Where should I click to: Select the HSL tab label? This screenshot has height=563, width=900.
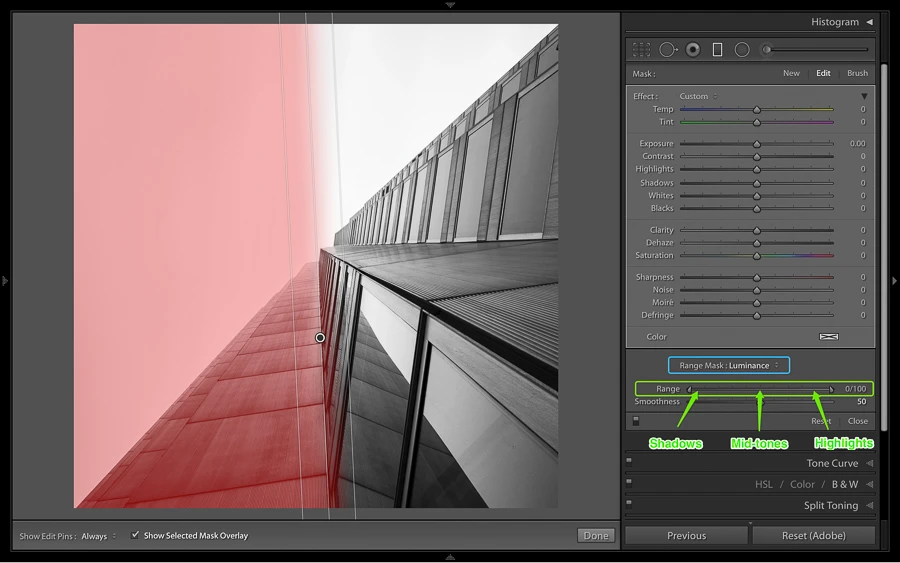(x=763, y=484)
